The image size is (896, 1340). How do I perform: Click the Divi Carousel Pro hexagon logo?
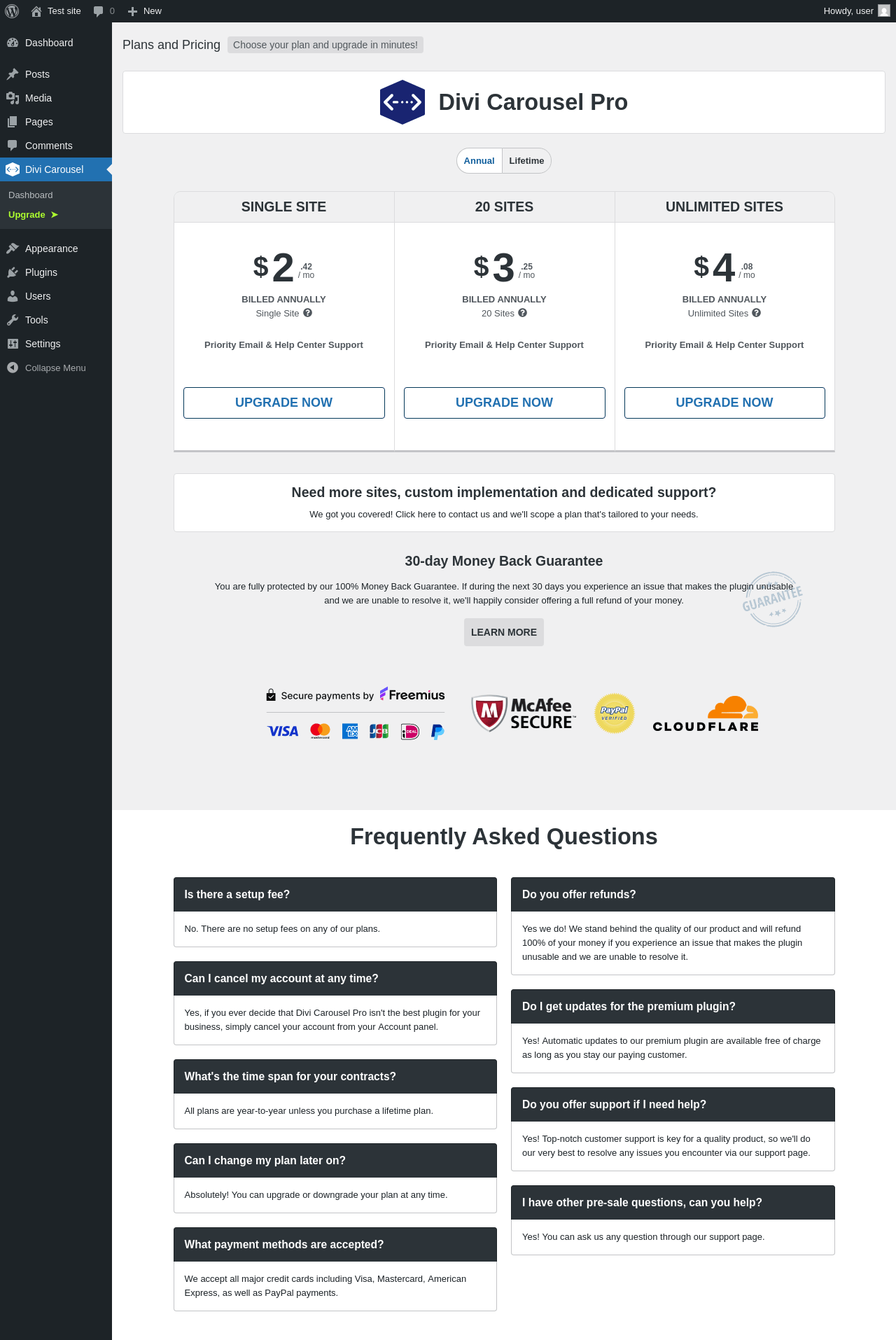pyautogui.click(x=402, y=102)
